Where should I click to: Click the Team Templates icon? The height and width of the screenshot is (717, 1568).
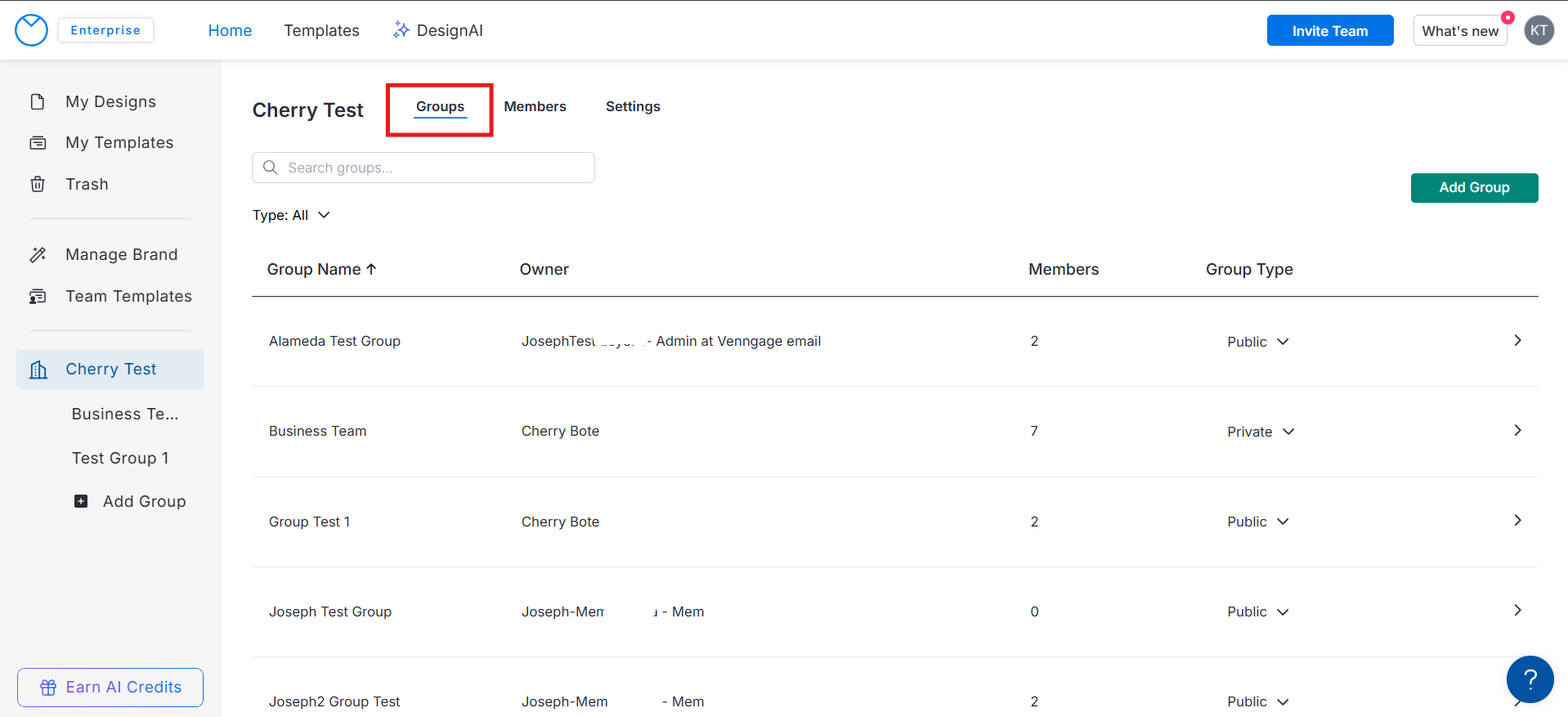(x=38, y=296)
